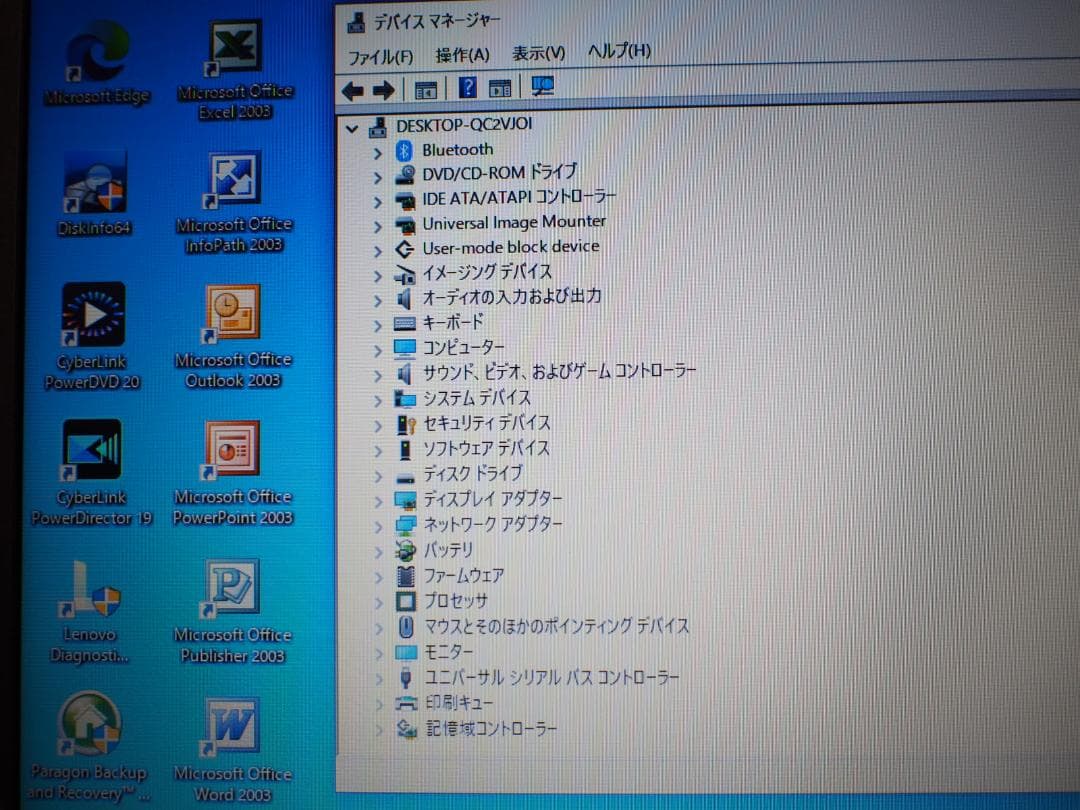This screenshot has width=1080, height=810.
Task: Open the Microsoft Edge desktop shortcut
Action: (97, 63)
